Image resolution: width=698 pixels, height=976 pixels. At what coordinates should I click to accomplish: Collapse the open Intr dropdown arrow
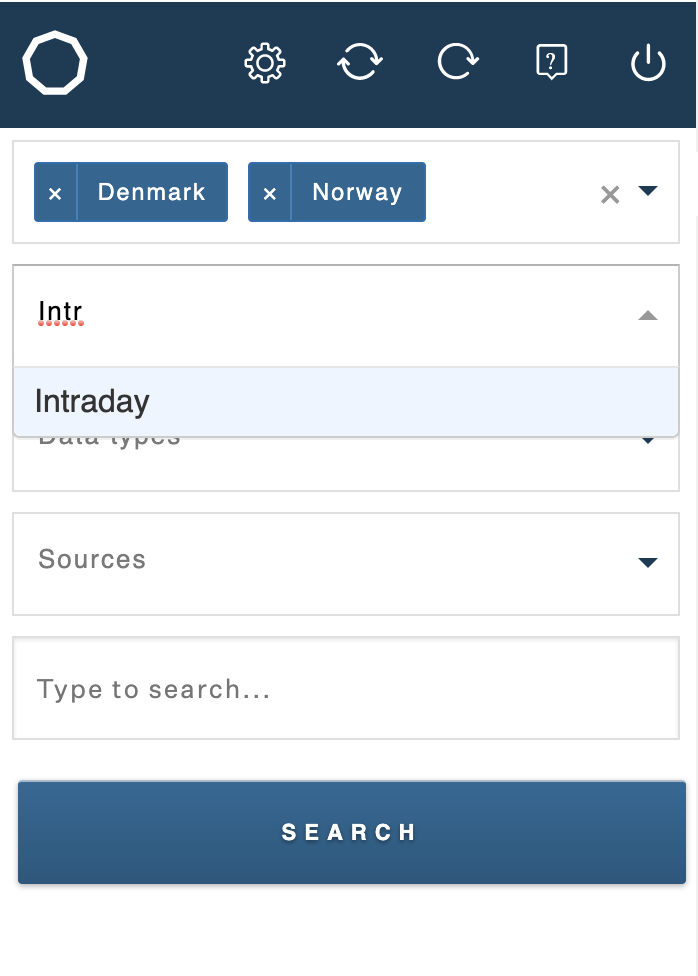click(x=648, y=316)
